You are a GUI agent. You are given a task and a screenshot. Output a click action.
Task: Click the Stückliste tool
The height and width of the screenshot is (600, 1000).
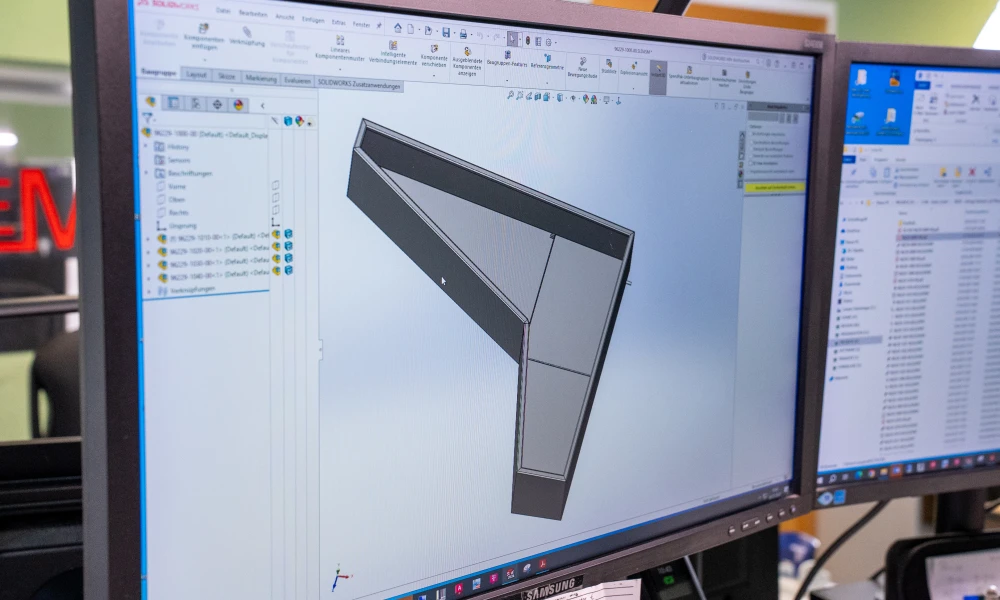(x=609, y=67)
